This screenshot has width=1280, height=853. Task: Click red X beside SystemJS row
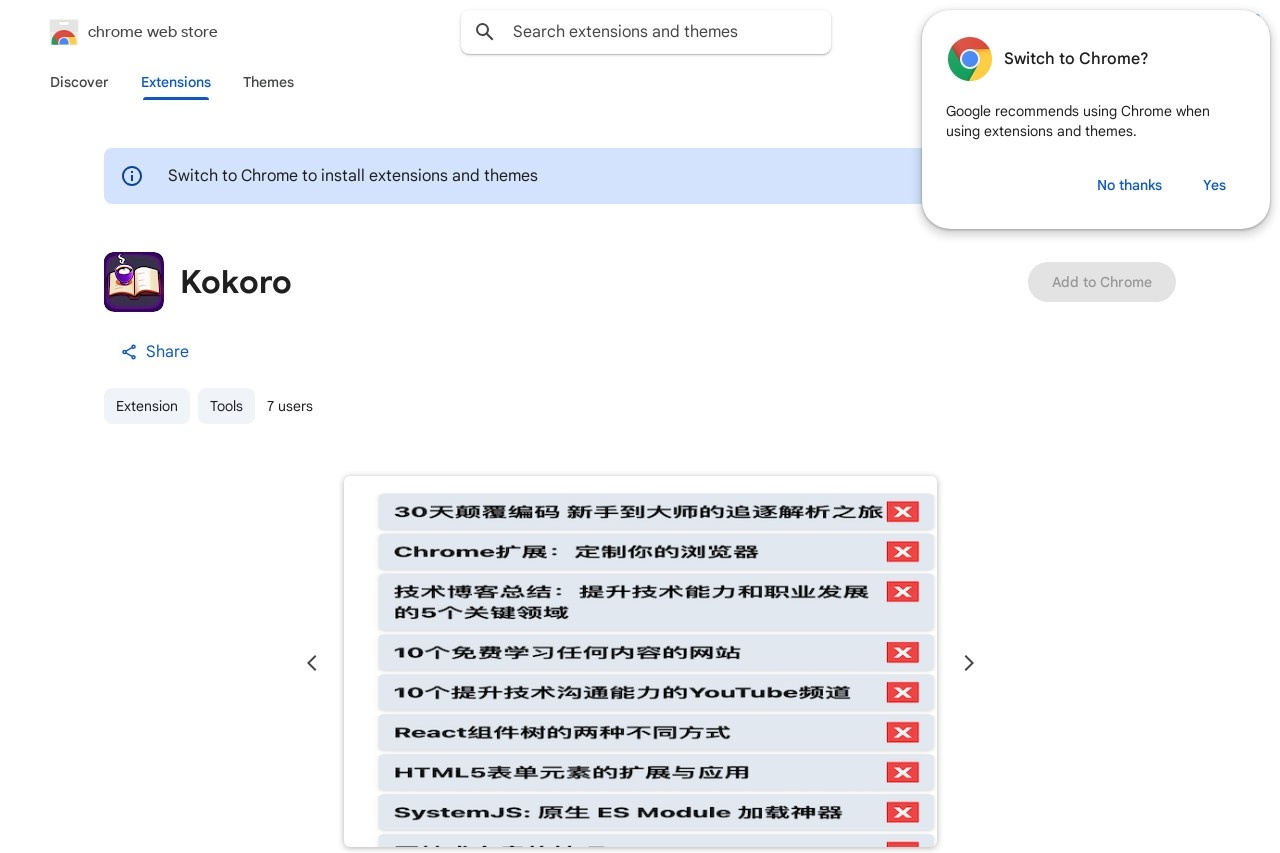click(x=902, y=813)
